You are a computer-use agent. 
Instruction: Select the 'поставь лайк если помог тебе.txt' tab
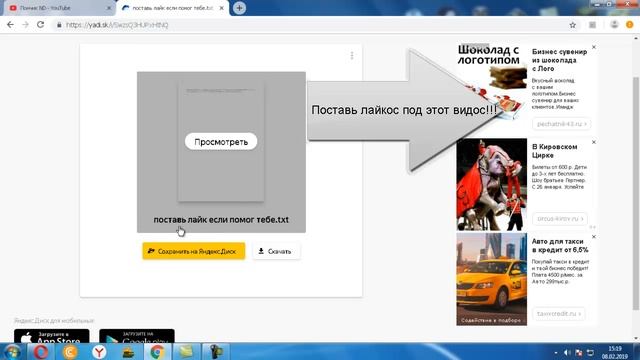pyautogui.click(x=172, y=8)
